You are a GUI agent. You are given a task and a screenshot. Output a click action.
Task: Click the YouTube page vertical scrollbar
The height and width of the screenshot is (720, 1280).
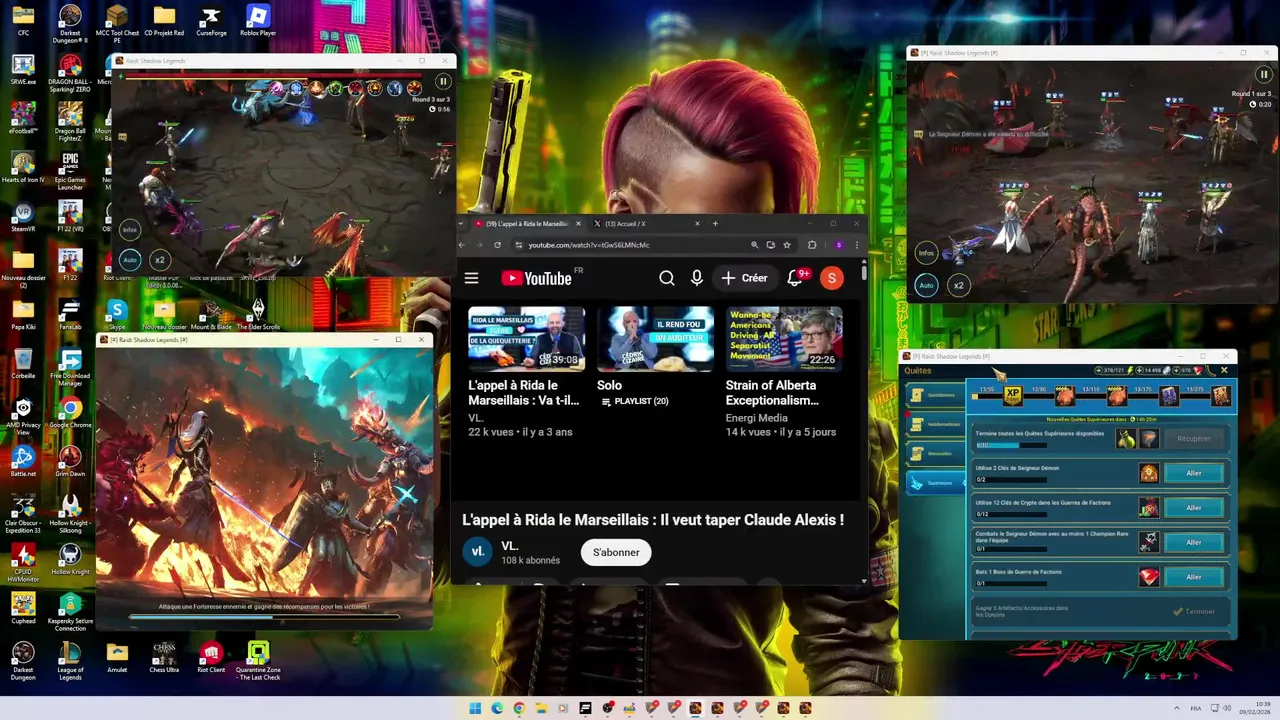(864, 272)
